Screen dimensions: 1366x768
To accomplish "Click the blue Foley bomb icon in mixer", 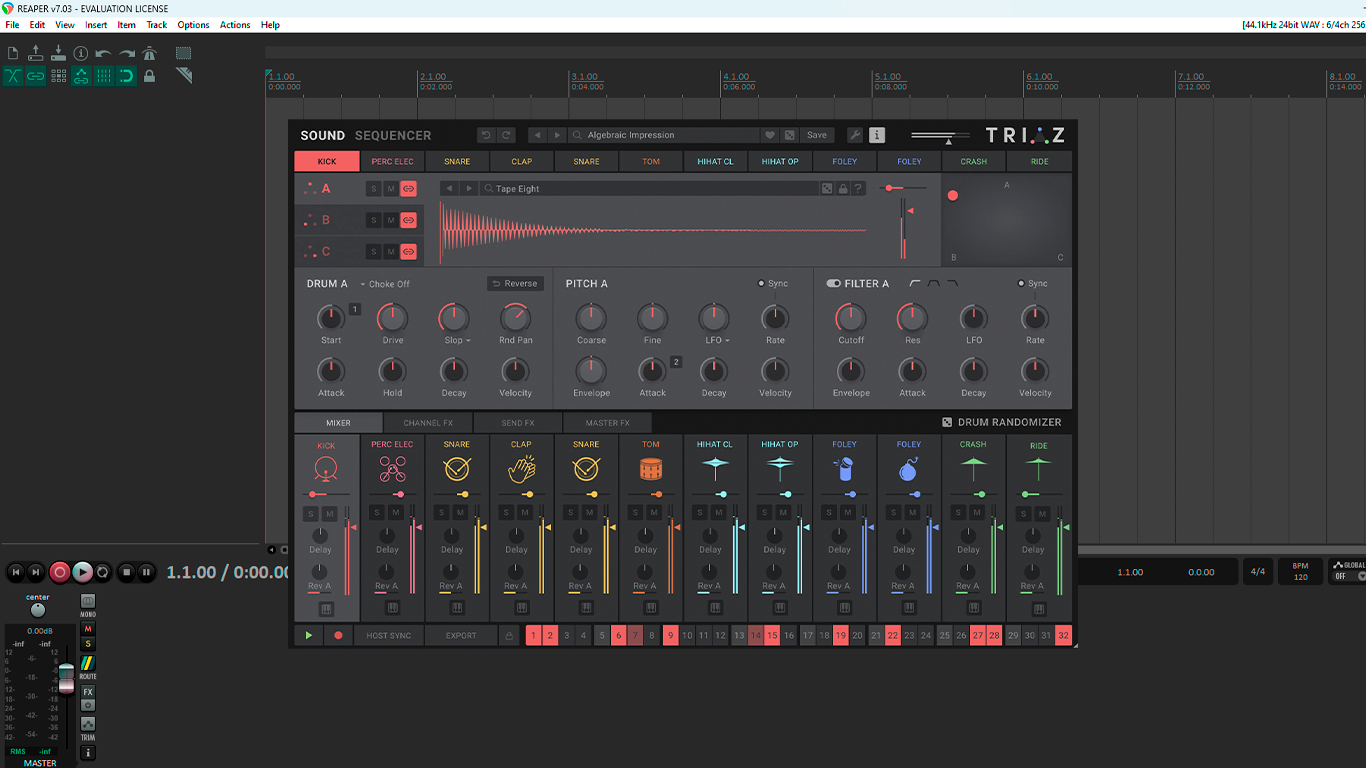I will [909, 468].
